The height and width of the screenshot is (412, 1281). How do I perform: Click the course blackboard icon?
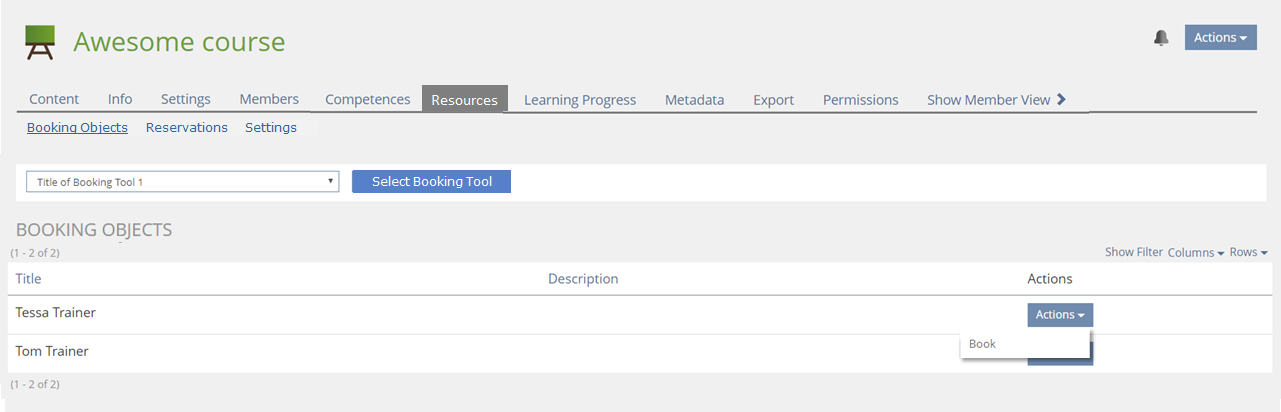pyautogui.click(x=40, y=43)
